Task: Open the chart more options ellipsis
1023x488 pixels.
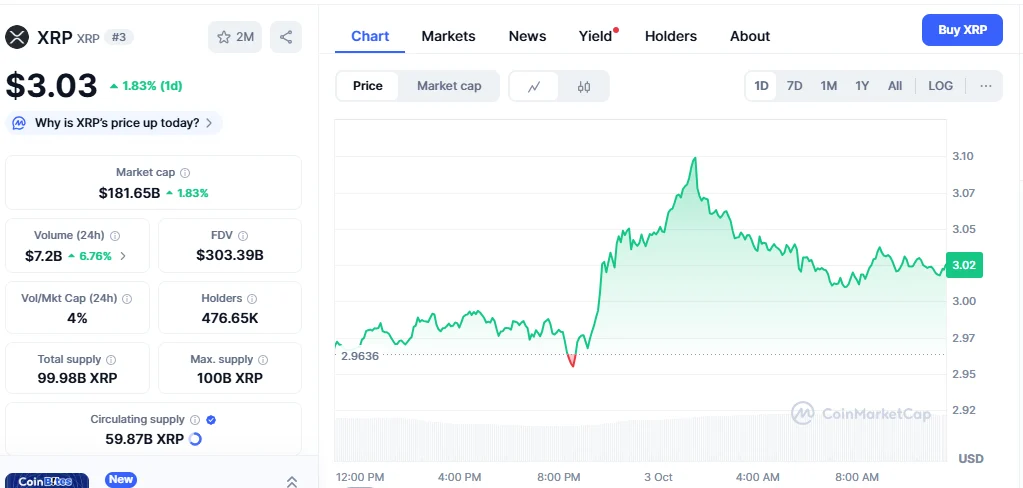Action: click(x=986, y=86)
